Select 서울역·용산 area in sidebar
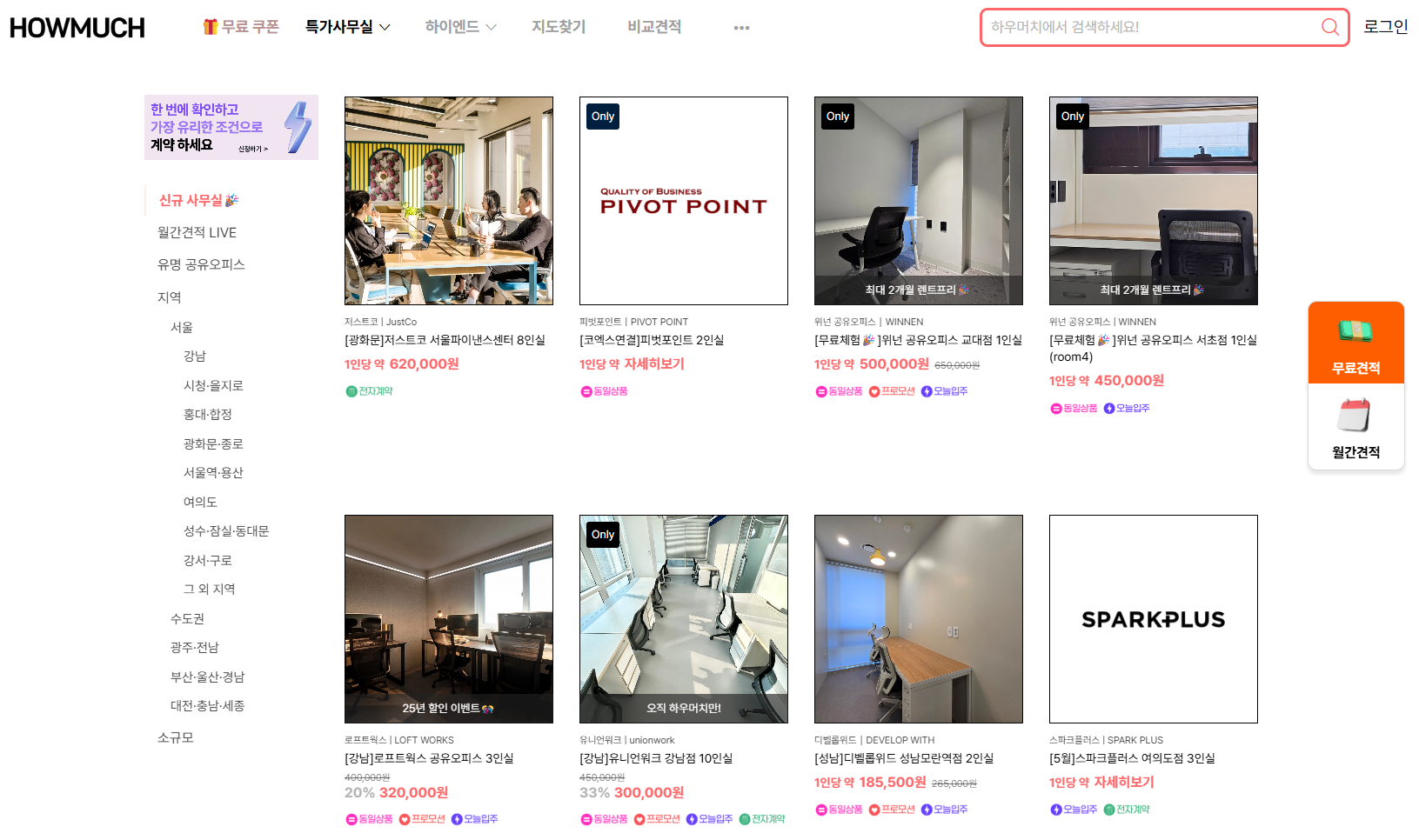 tap(213, 472)
